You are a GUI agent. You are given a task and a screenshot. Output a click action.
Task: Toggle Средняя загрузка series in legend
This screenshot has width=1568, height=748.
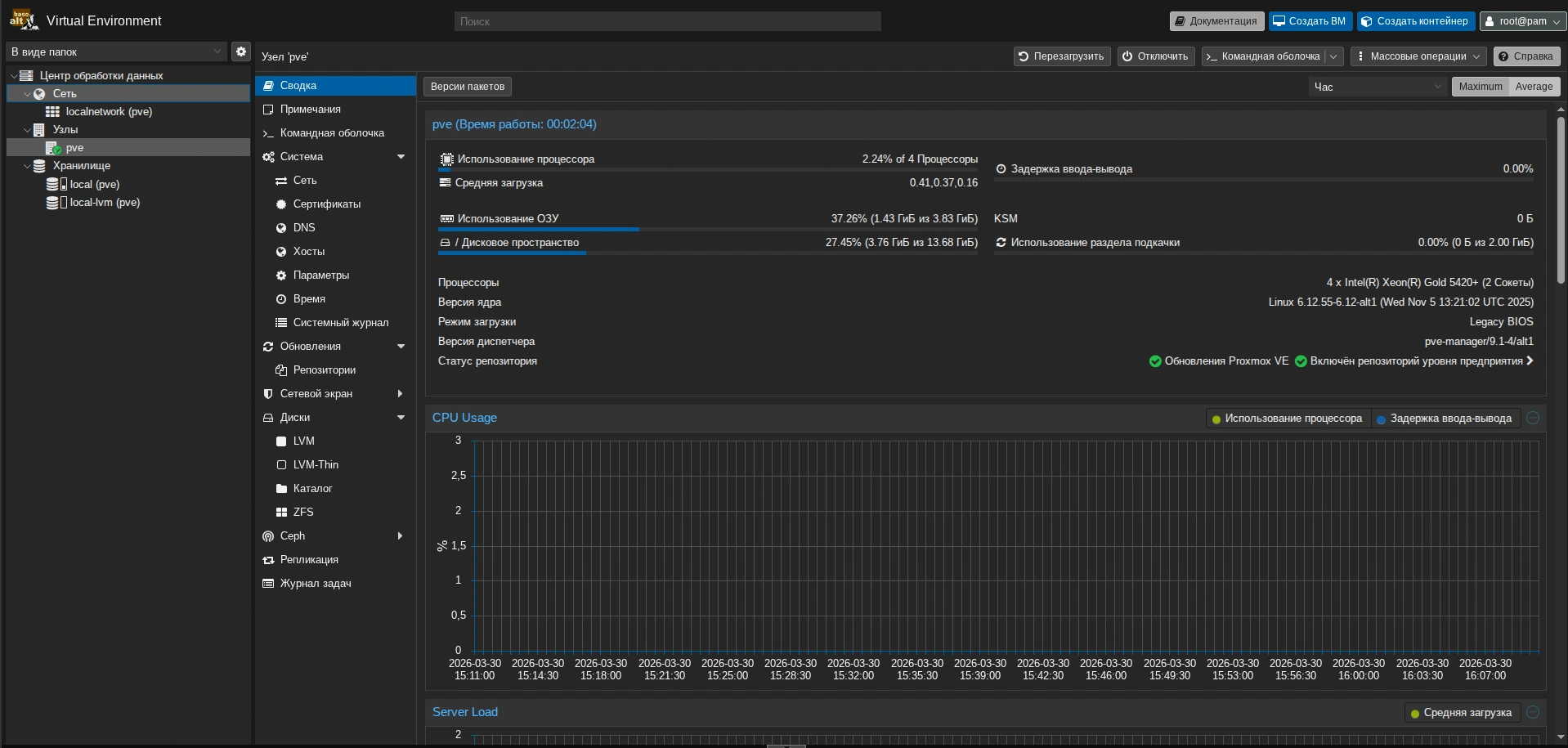click(1461, 713)
